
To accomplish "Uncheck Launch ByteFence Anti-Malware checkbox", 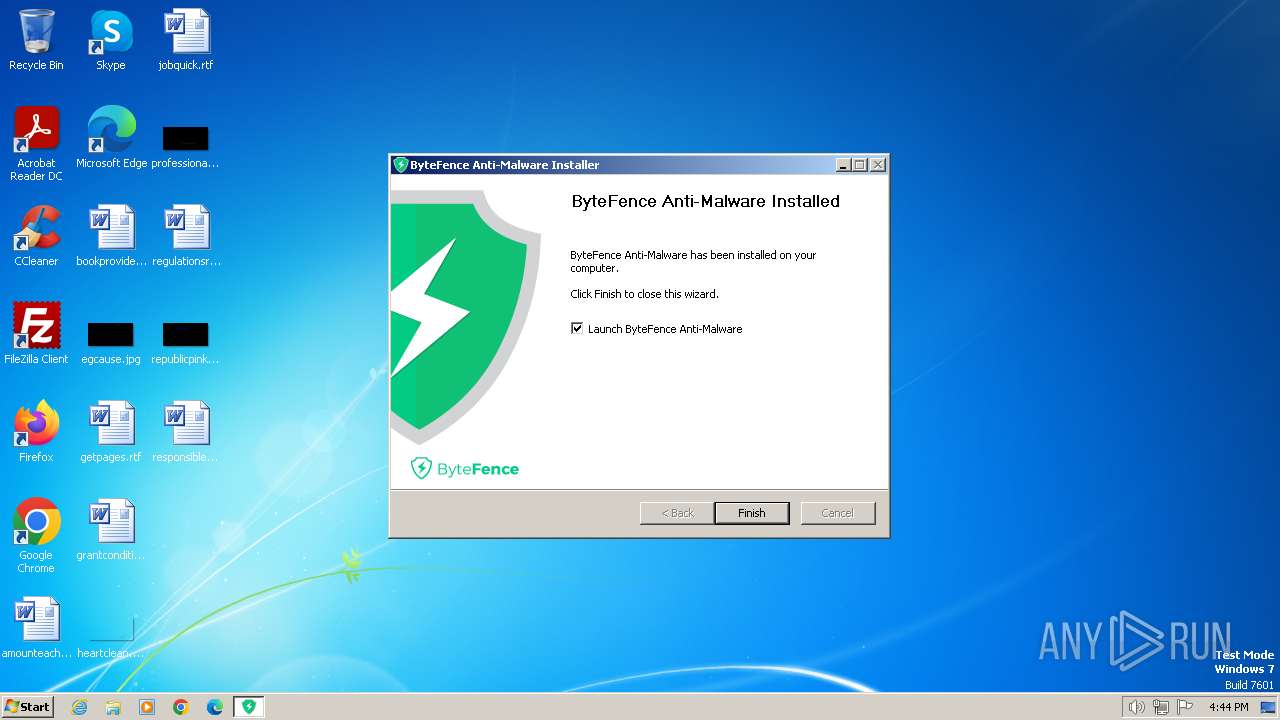I will [x=577, y=328].
